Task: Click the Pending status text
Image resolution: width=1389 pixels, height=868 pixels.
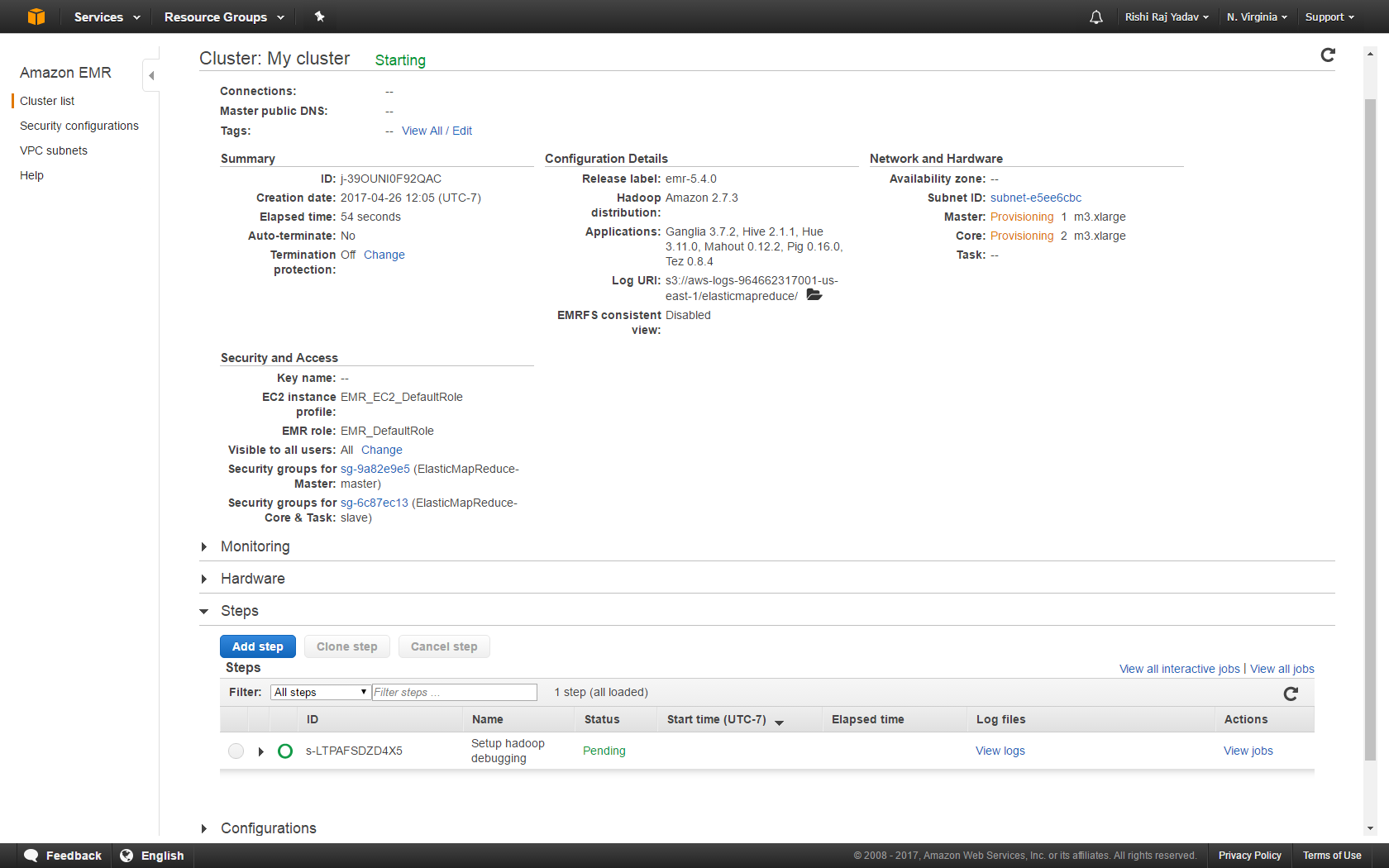Action: [604, 751]
